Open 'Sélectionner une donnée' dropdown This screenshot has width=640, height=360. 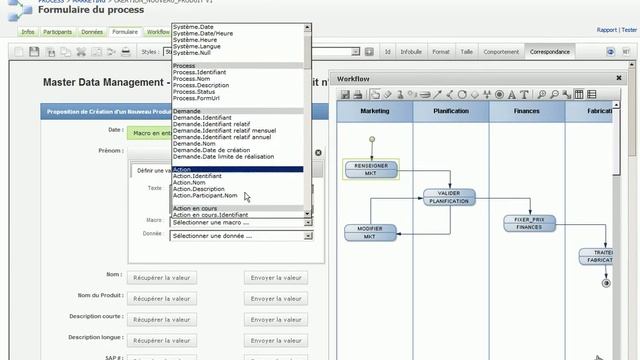pos(241,236)
